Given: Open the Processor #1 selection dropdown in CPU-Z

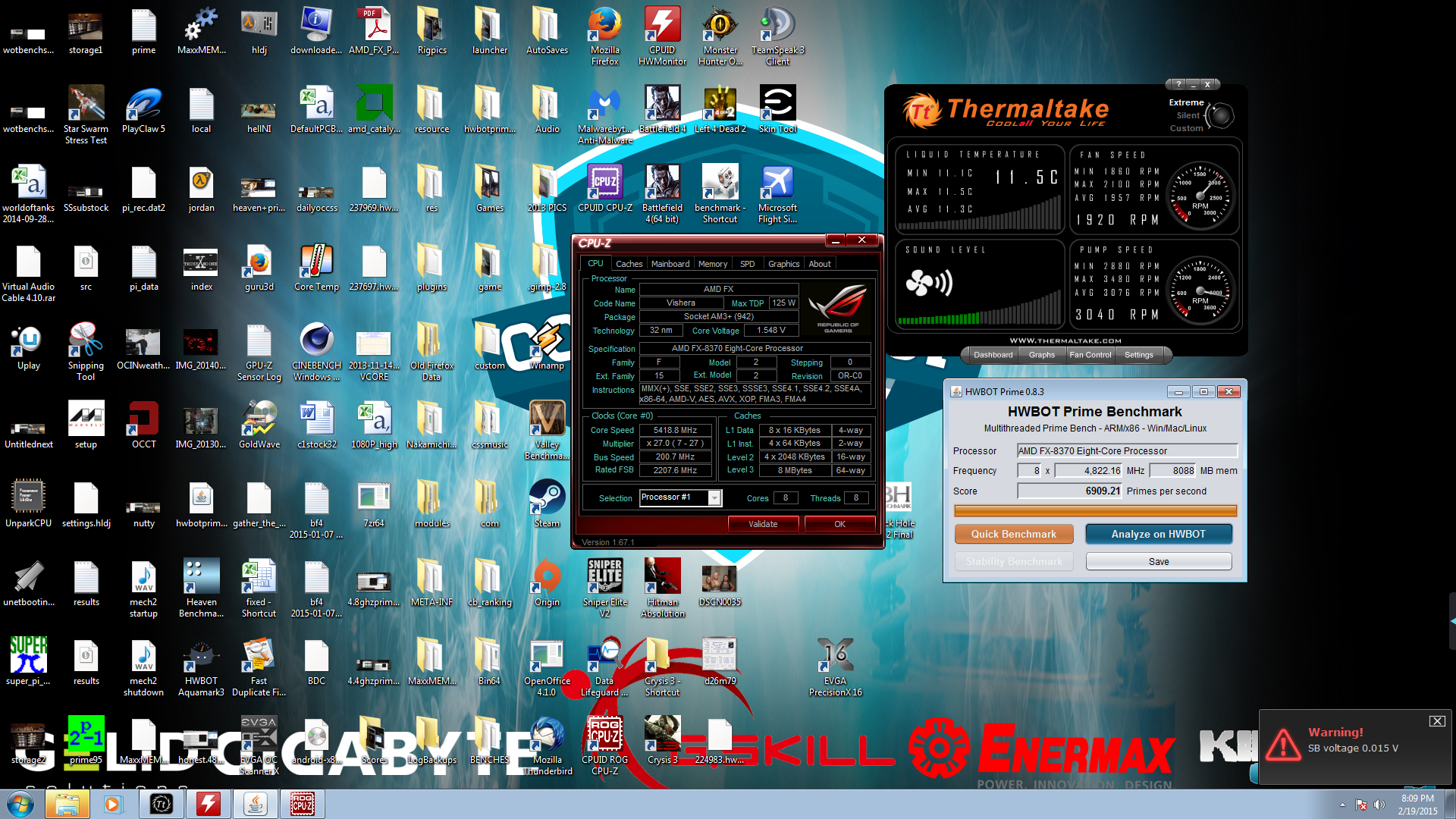Looking at the screenshot, I should 714,497.
